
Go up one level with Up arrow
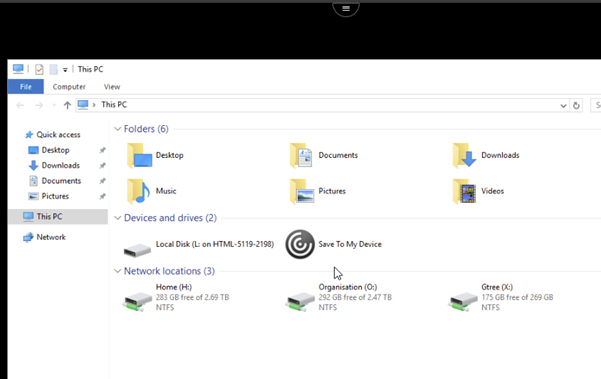click(67, 105)
